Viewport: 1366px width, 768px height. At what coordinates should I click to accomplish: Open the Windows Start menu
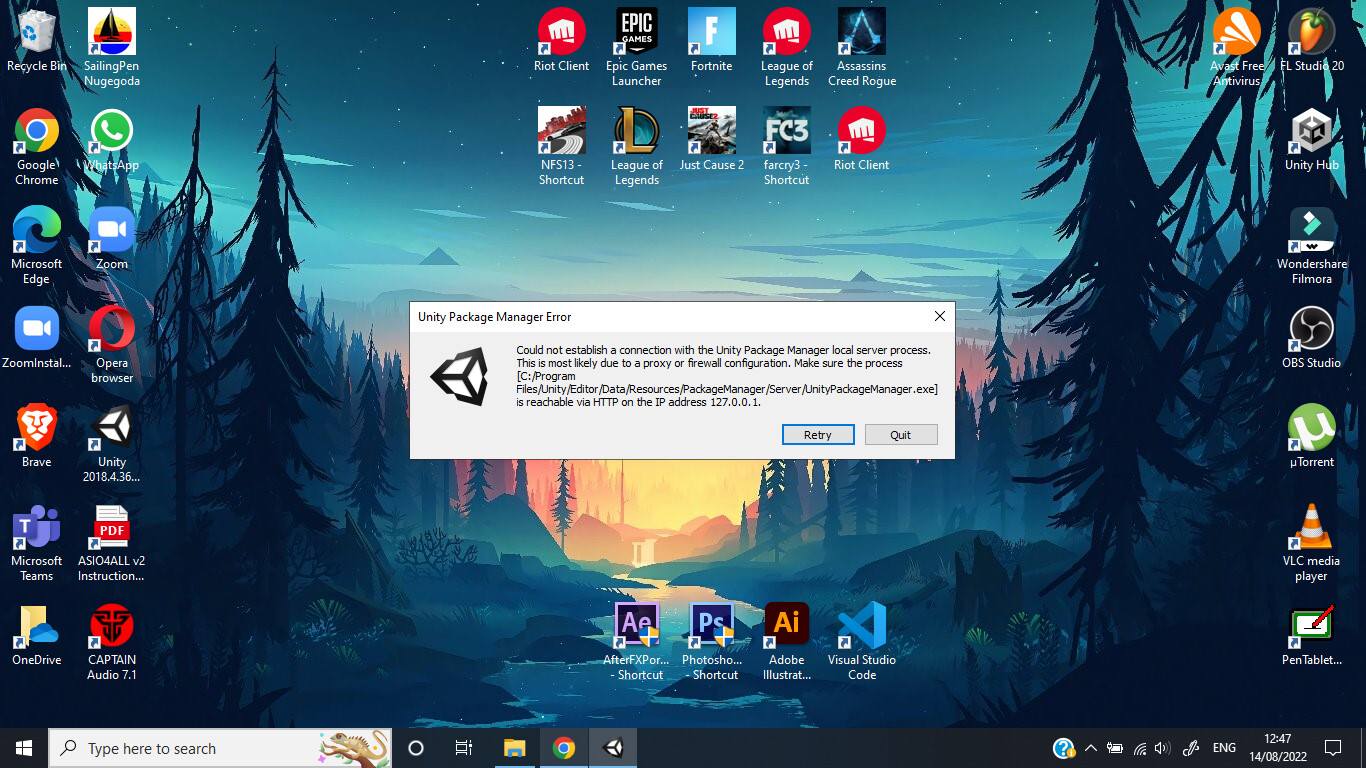coord(22,747)
